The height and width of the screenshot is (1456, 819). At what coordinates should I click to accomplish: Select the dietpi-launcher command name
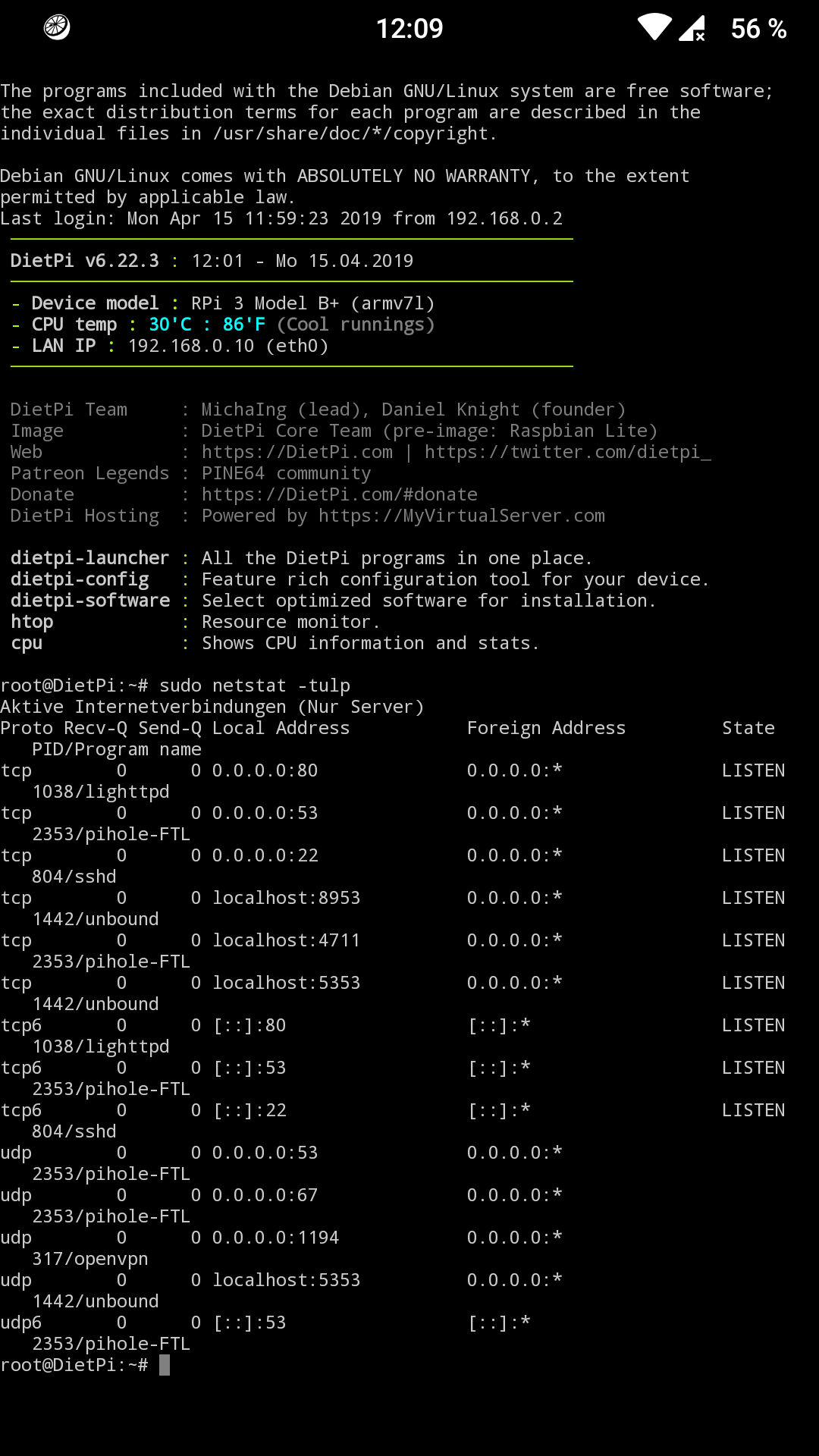click(90, 558)
